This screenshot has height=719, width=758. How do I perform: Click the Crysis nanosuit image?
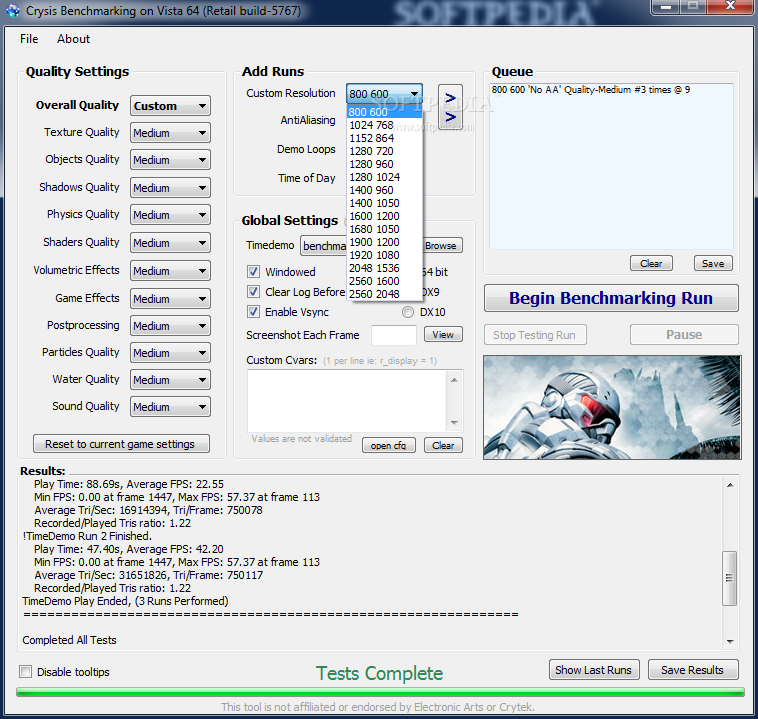612,407
